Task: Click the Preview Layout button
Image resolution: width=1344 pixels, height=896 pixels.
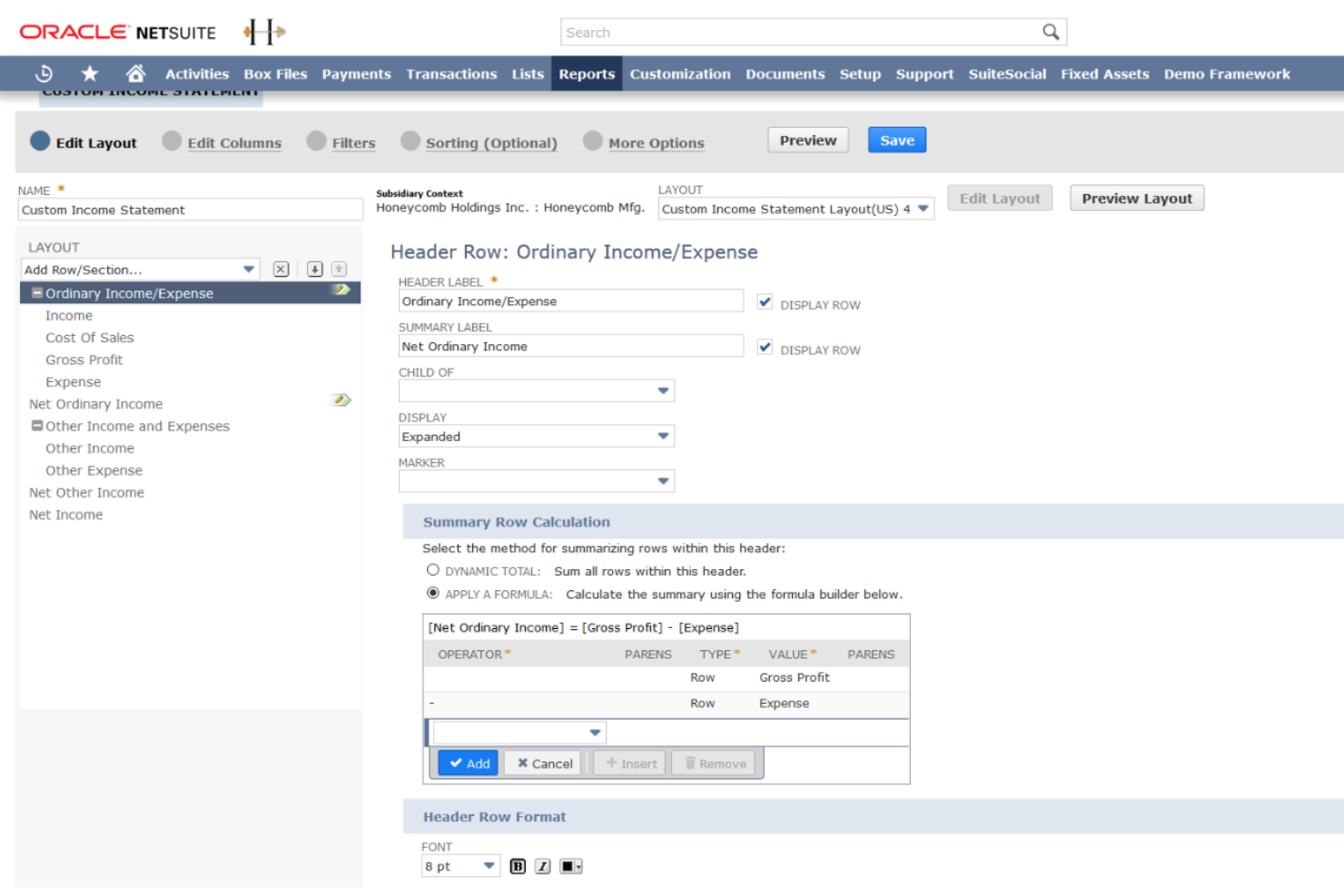Action: pyautogui.click(x=1136, y=198)
